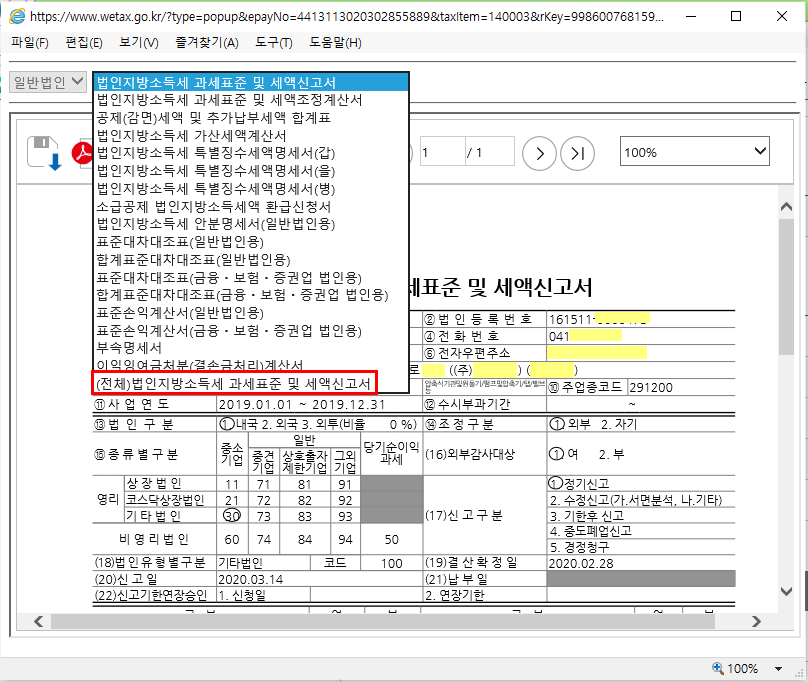Image resolution: width=808 pixels, height=682 pixels.
Task: Open the 파일(F) menu
Action: (x=30, y=42)
